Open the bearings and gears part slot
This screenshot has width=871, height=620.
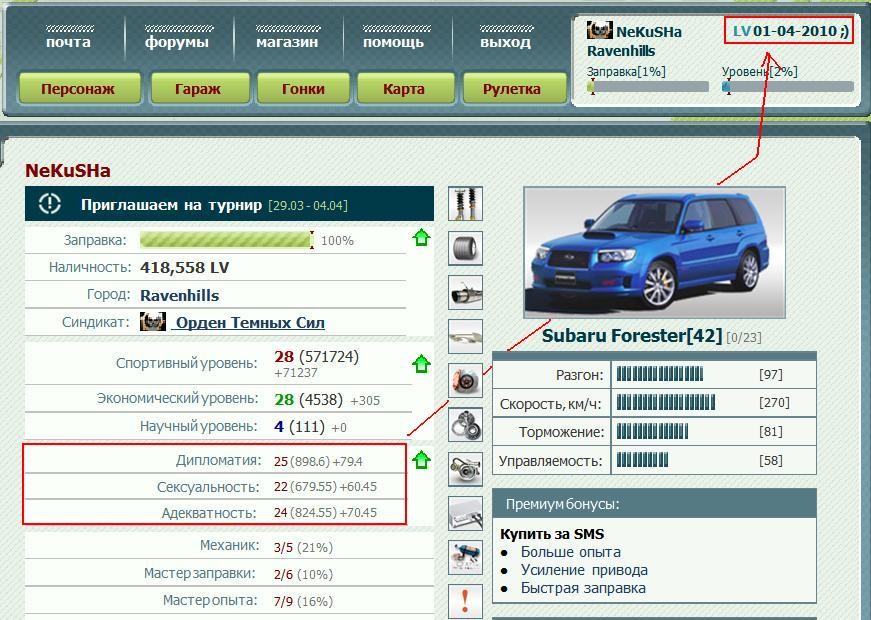point(465,425)
